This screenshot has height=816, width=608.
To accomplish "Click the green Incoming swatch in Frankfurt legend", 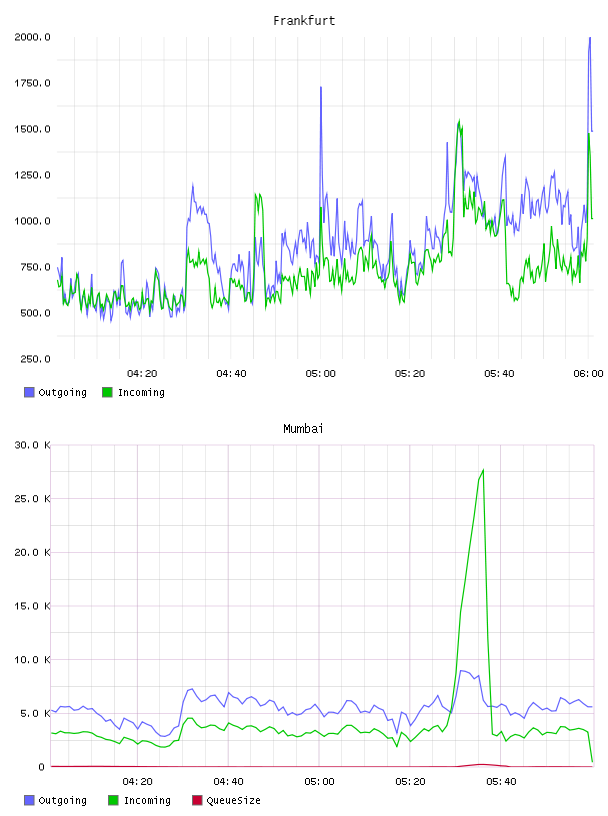I will coord(107,392).
